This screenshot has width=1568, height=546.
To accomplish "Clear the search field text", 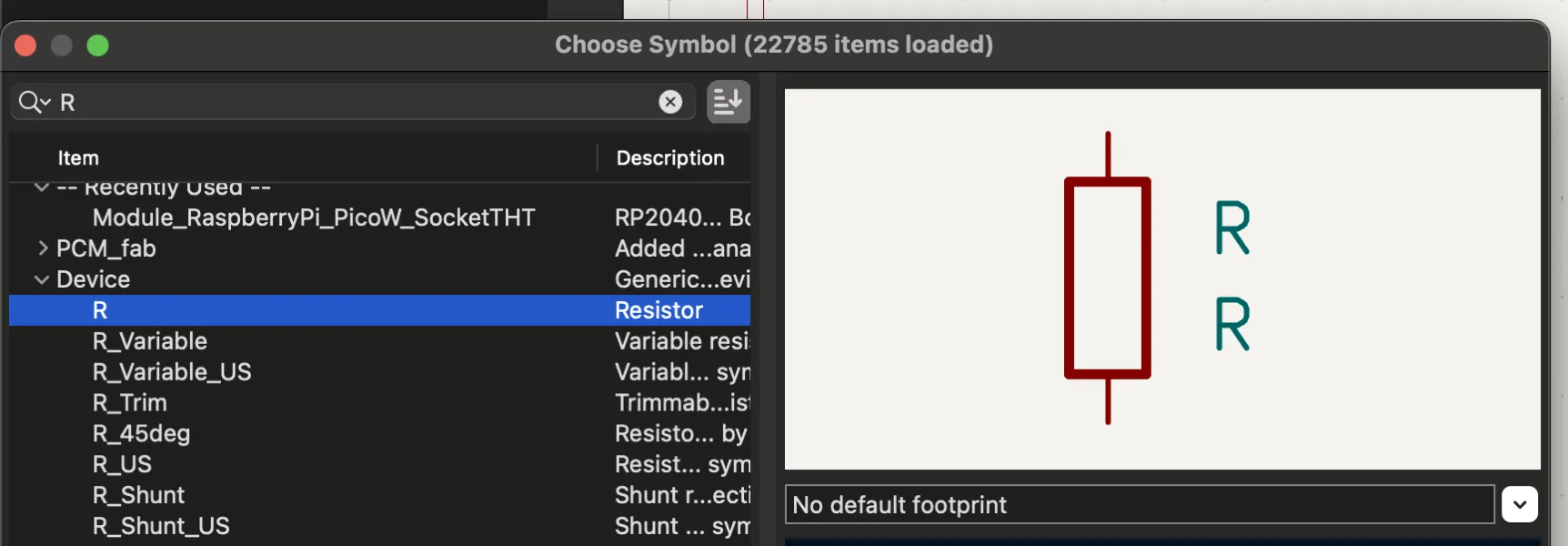I will tap(670, 102).
